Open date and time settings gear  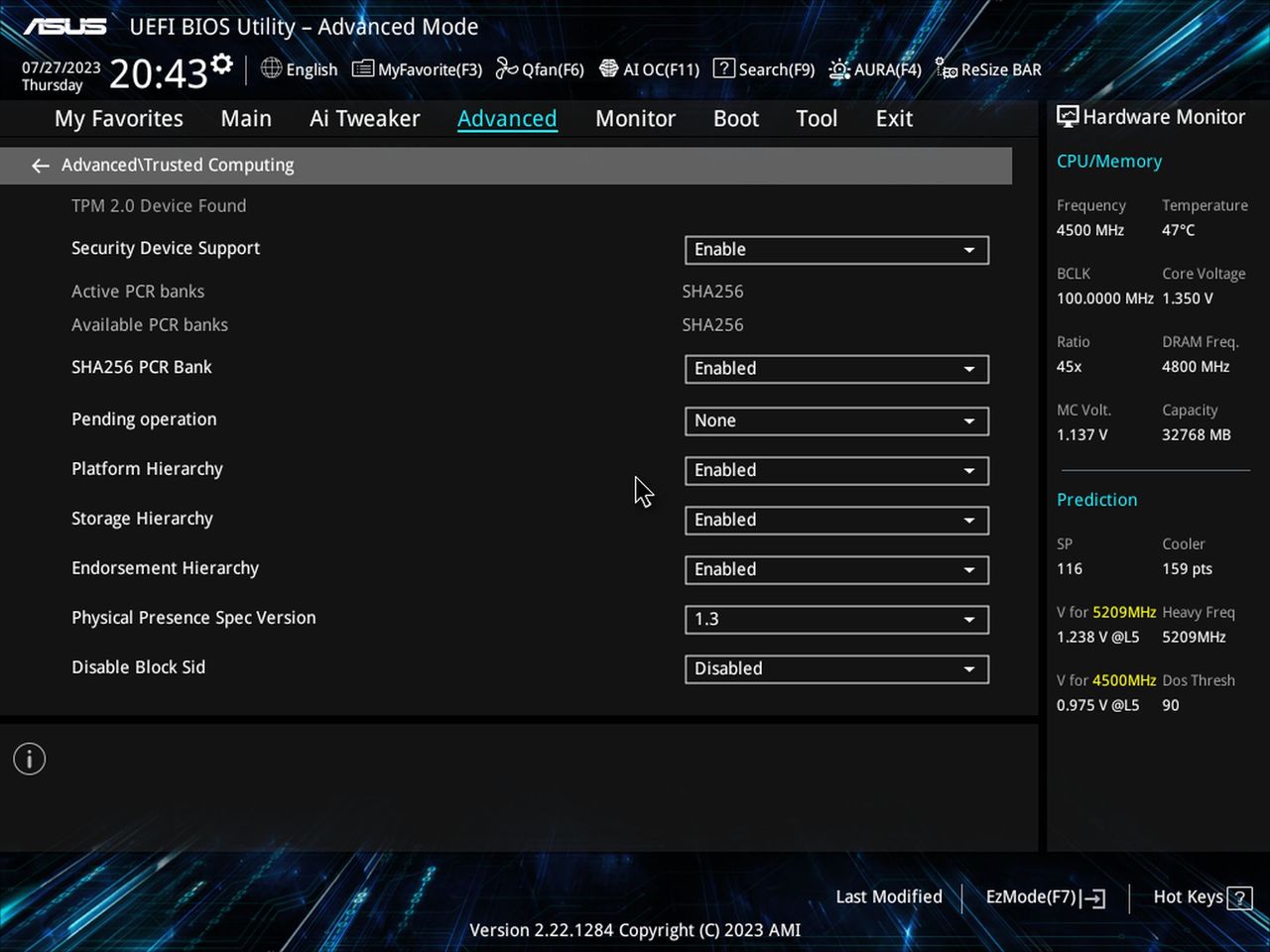tap(222, 64)
